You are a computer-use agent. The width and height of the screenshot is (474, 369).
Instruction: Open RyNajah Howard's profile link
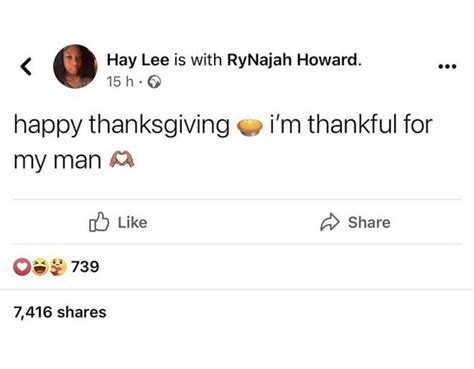pyautogui.click(x=294, y=60)
